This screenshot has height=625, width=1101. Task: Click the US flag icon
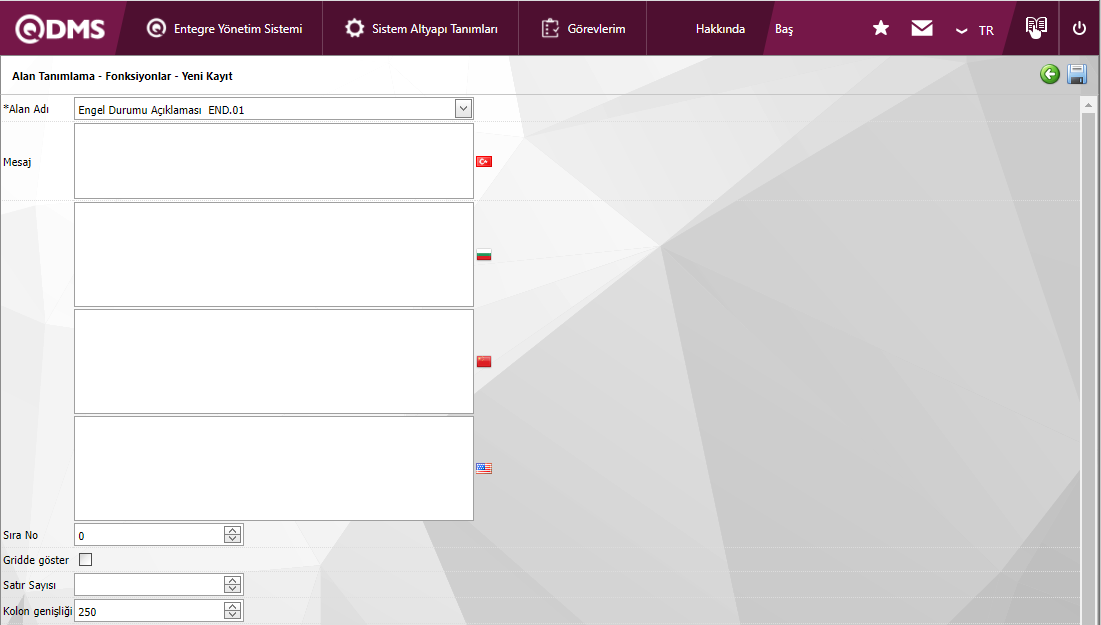tap(484, 468)
